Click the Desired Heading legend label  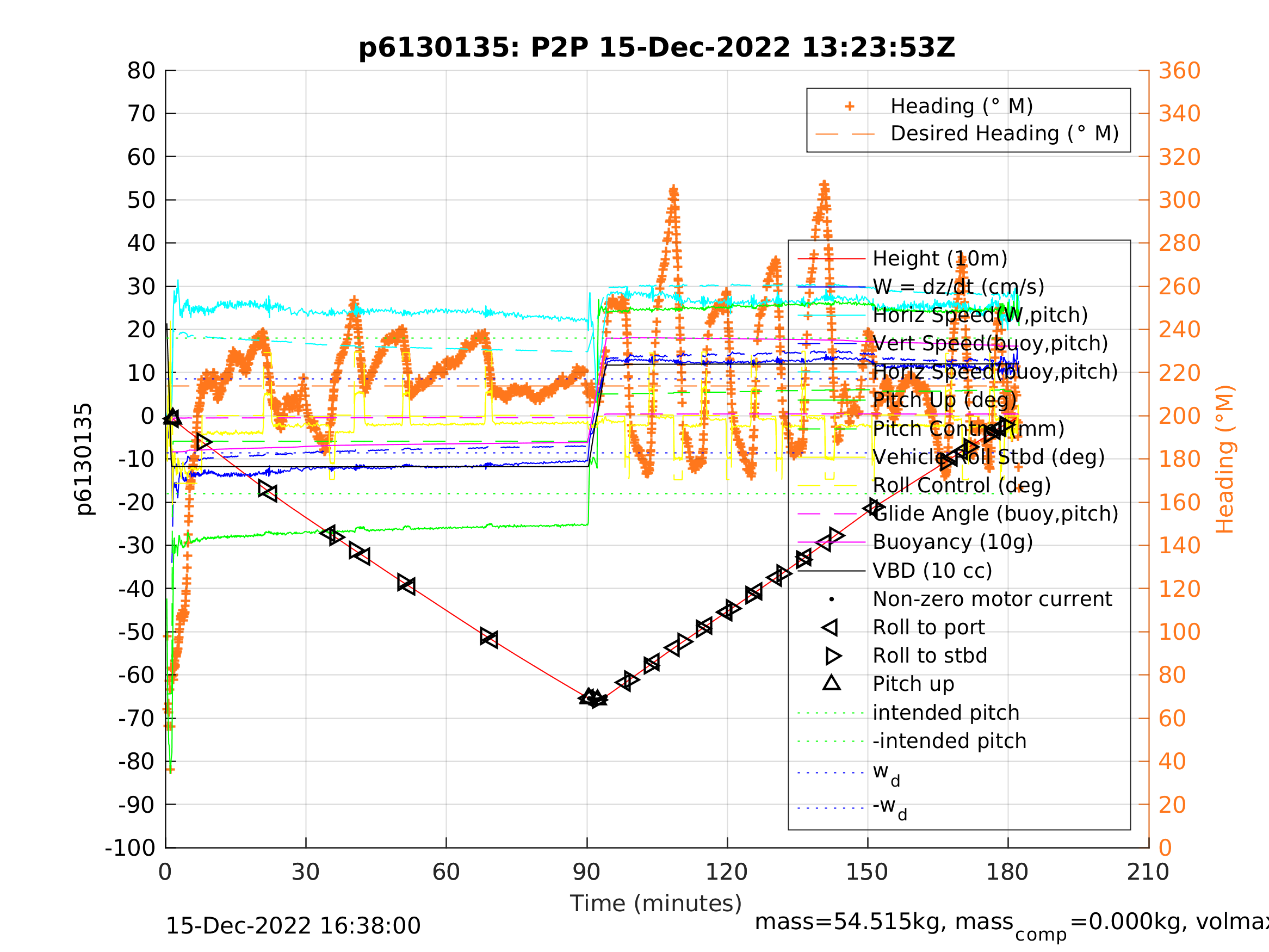[x=1004, y=134]
